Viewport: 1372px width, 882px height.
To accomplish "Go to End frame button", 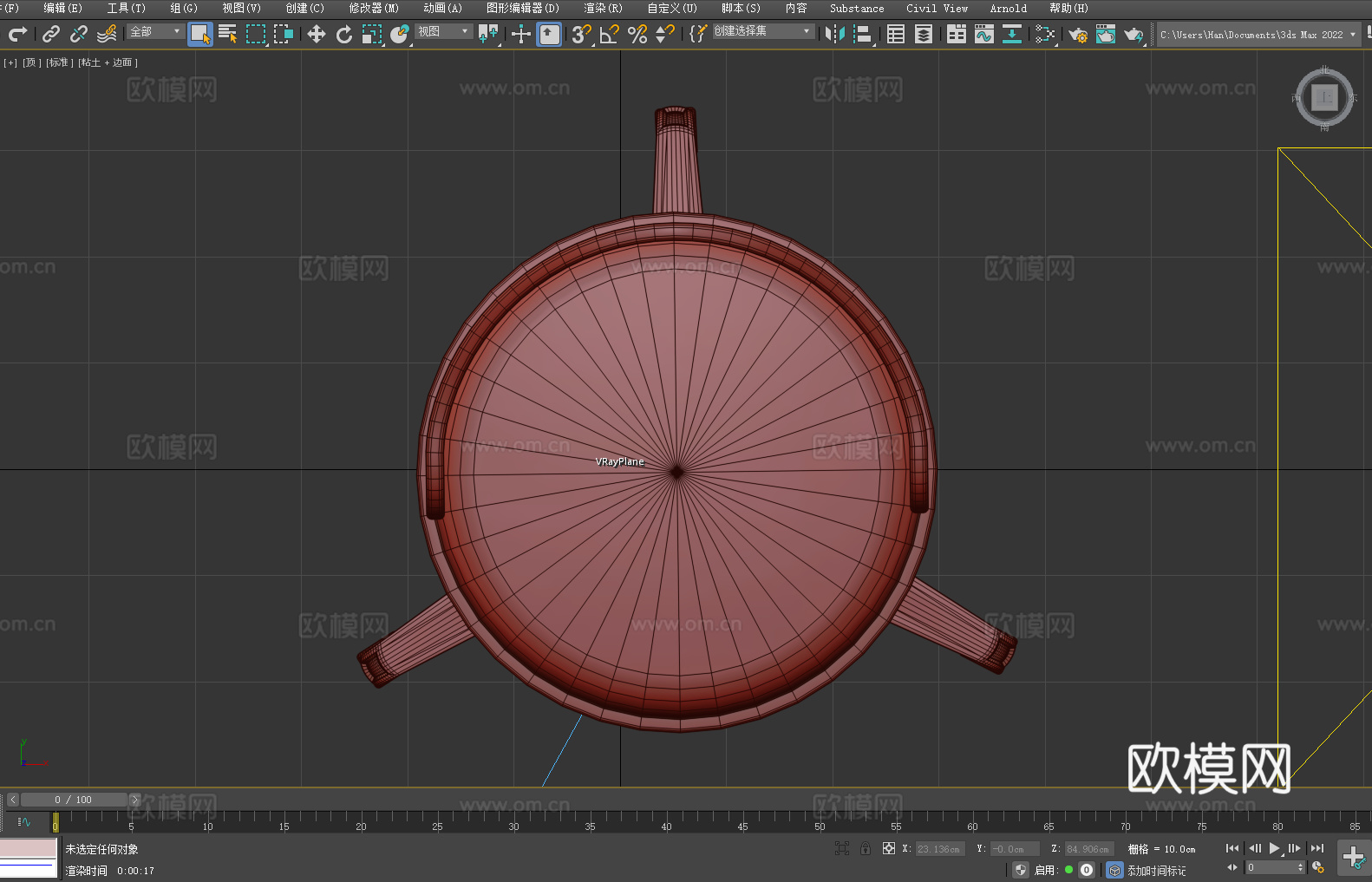I will (1317, 848).
